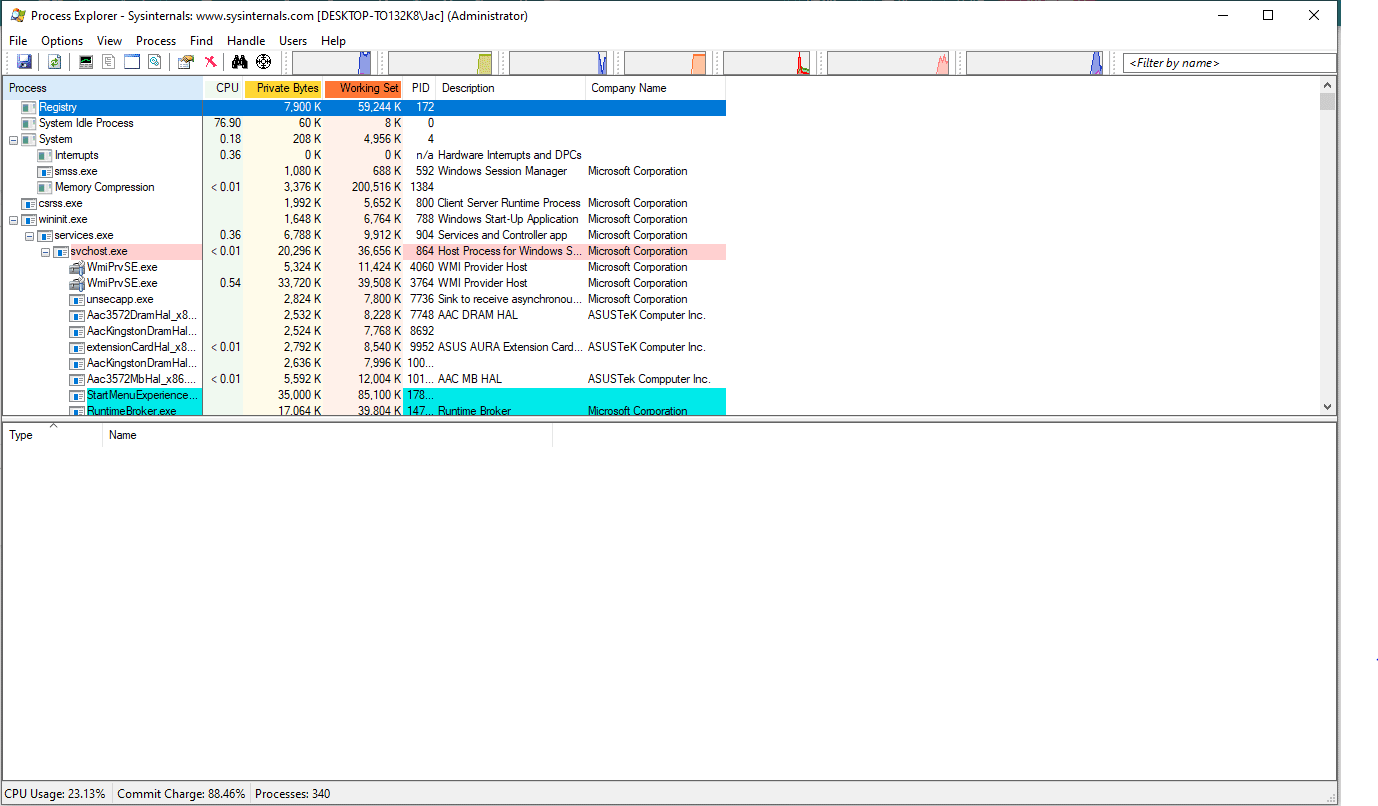This screenshot has width=1378, height=806.
Task: Sort by the Process column header
Action: tap(102, 88)
